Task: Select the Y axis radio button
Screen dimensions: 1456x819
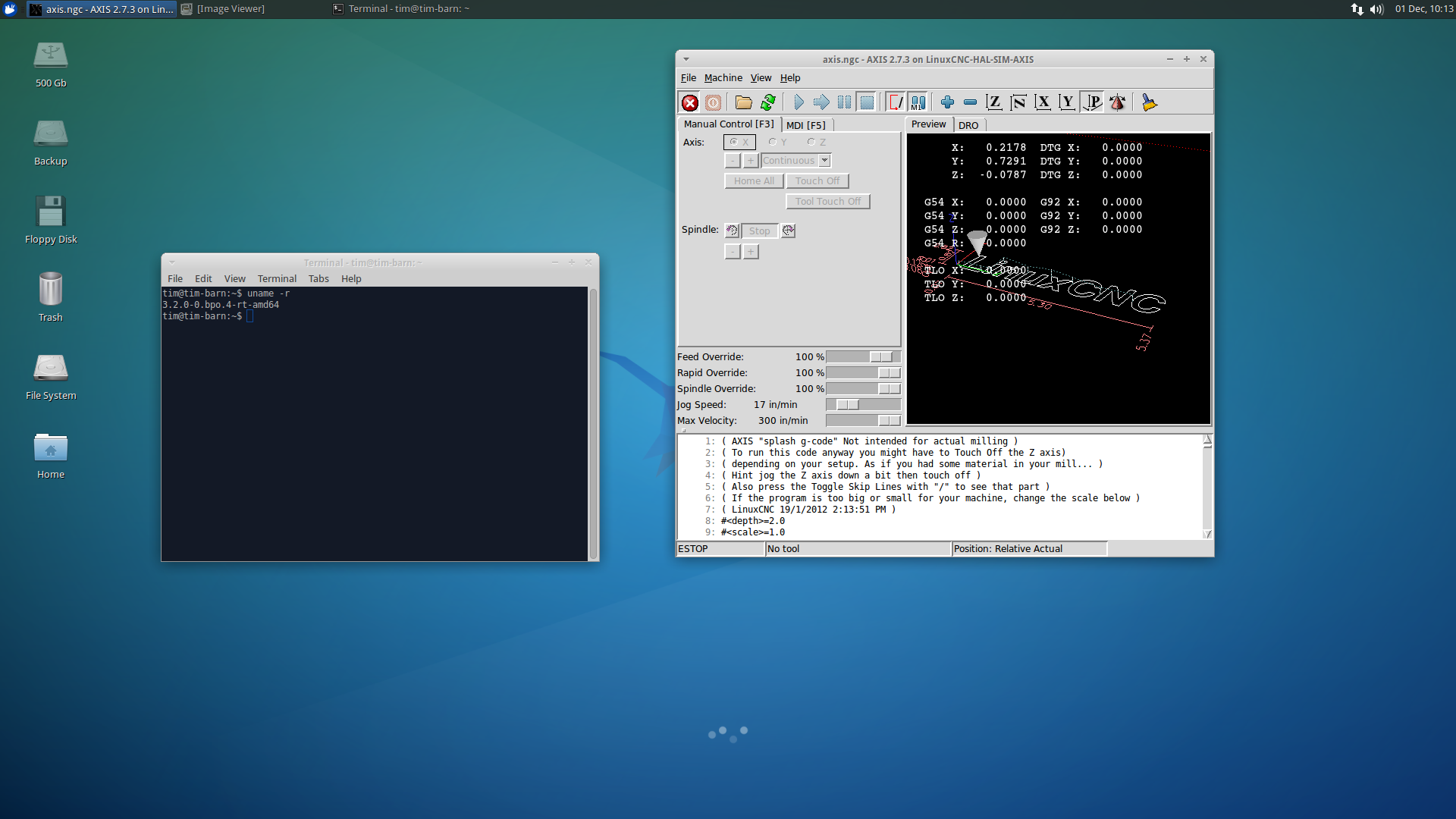Action: point(777,142)
